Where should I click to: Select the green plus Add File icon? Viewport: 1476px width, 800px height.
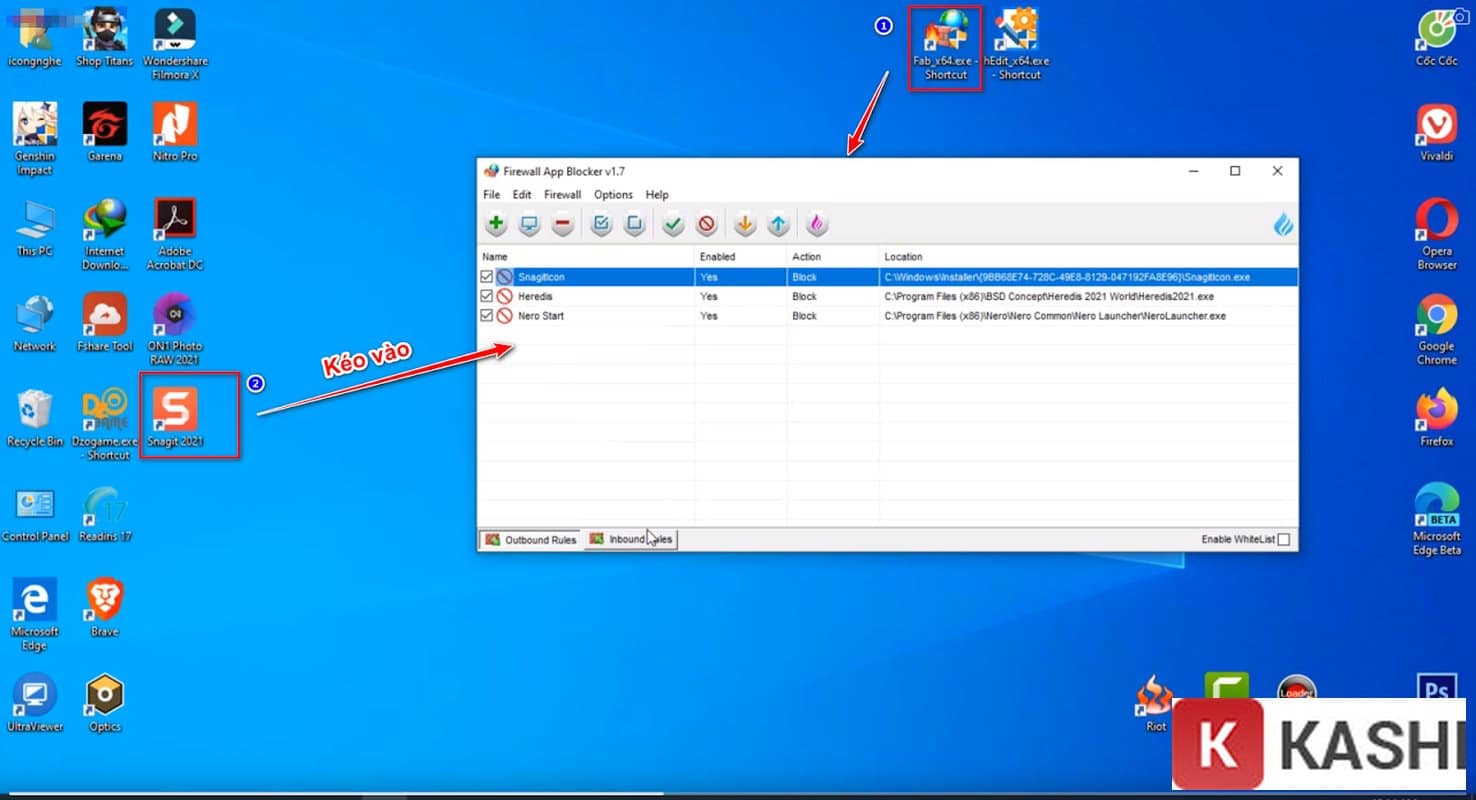495,224
